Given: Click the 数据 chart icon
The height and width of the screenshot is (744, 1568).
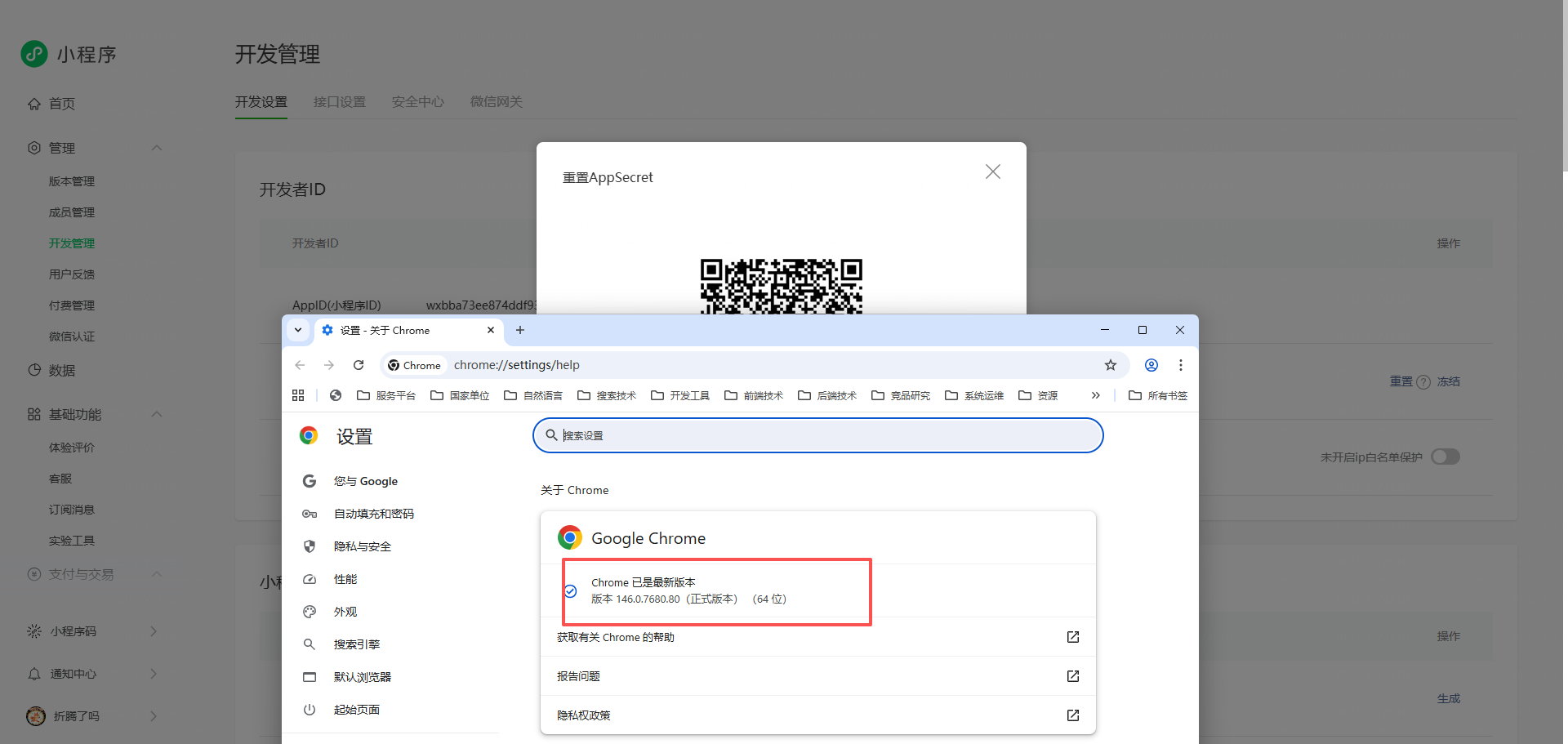Looking at the screenshot, I should [34, 370].
